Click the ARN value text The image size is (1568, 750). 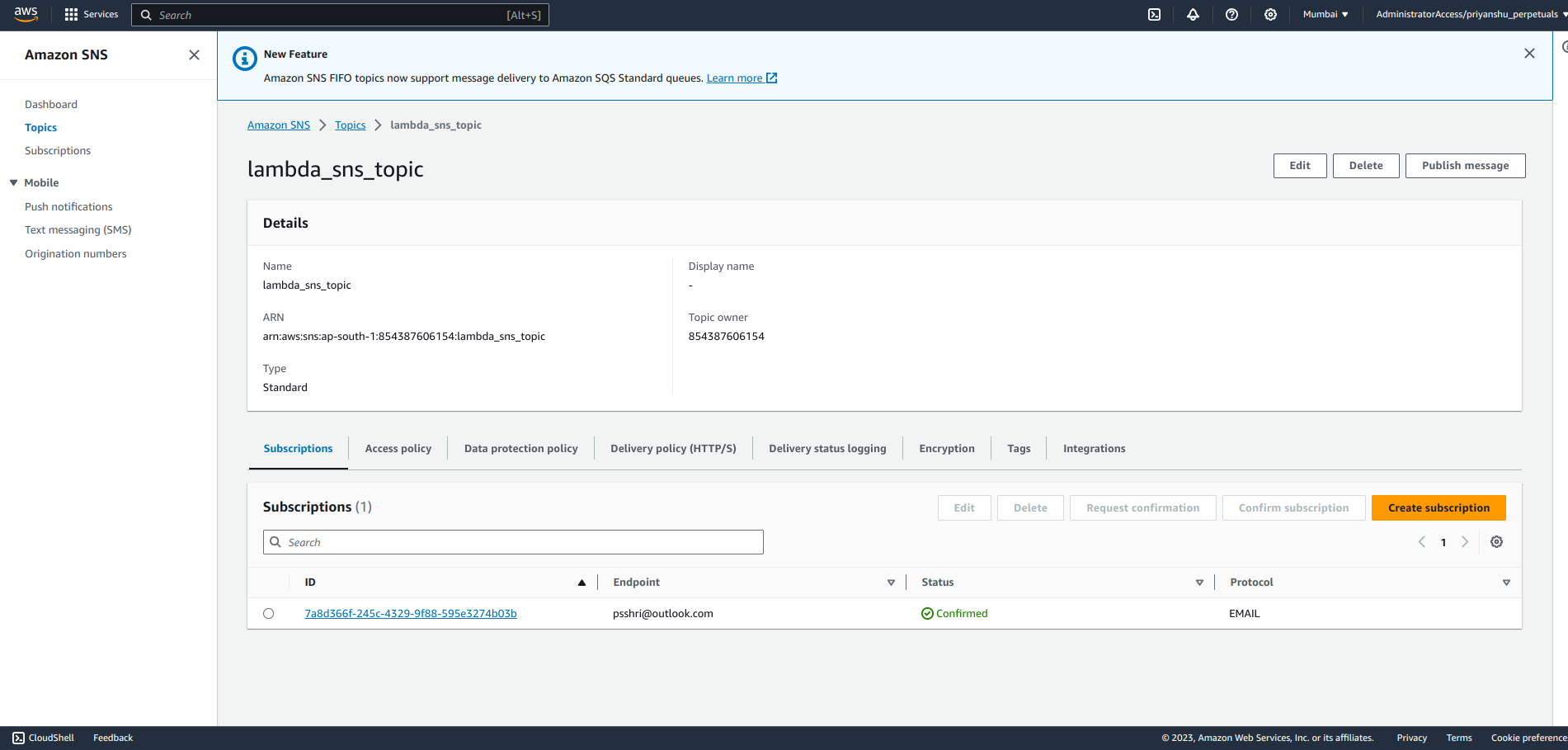[x=404, y=336]
